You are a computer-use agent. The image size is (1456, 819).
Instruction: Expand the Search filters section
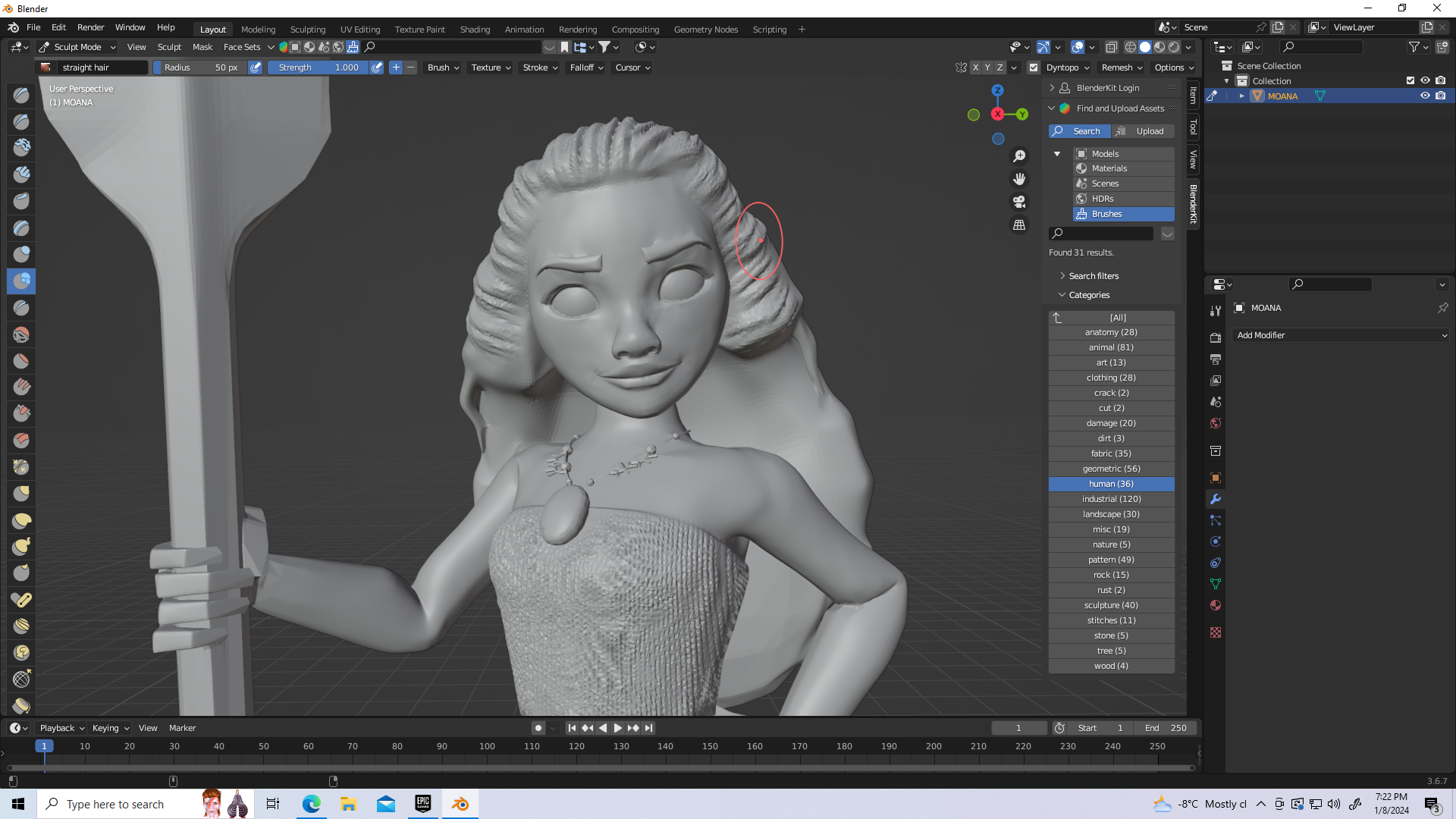pyautogui.click(x=1094, y=276)
